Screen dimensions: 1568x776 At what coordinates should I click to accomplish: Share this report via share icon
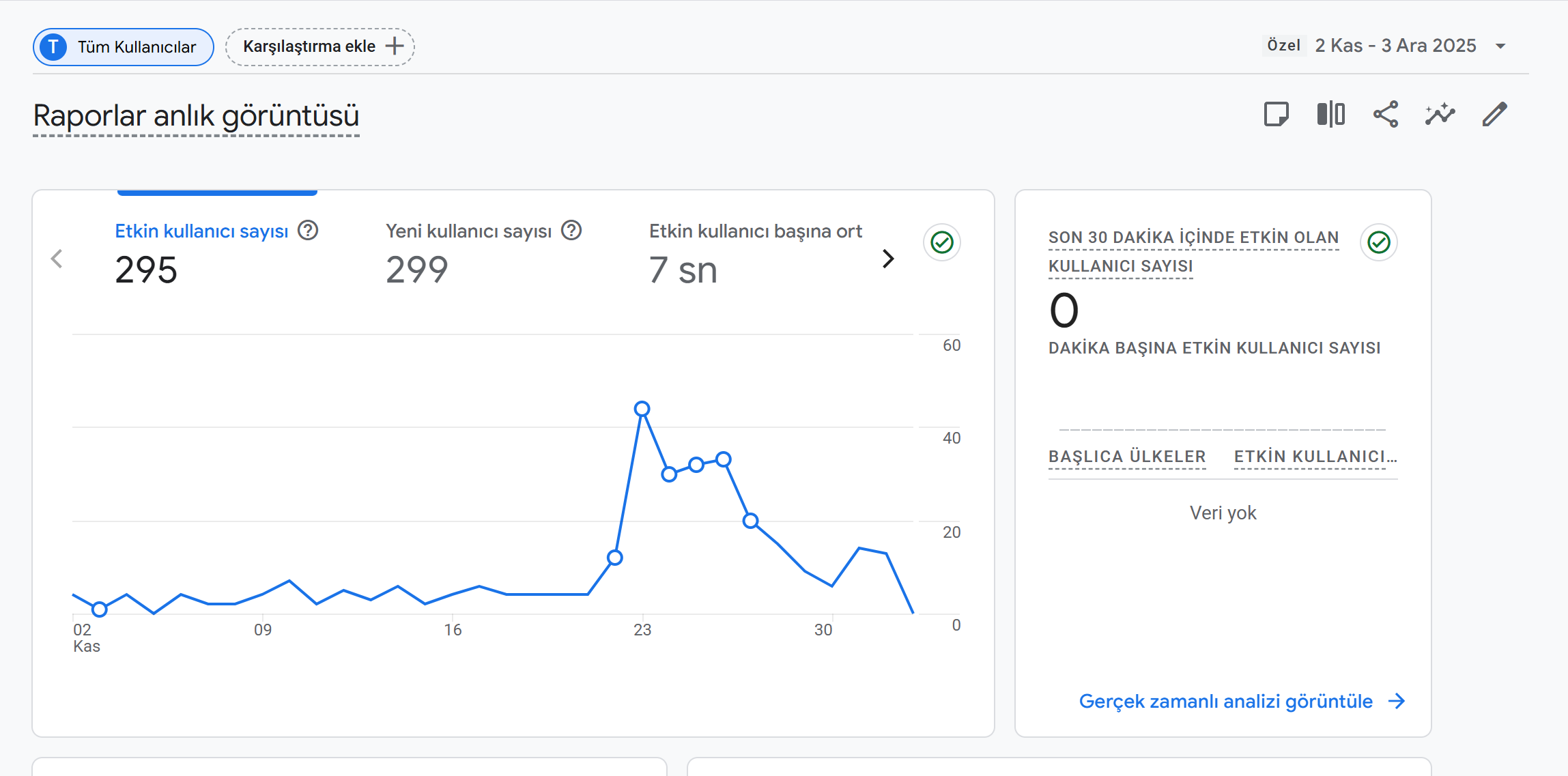(x=1385, y=115)
